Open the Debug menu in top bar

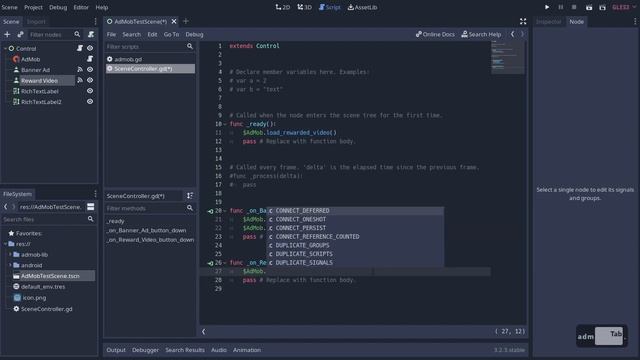click(x=58, y=7)
